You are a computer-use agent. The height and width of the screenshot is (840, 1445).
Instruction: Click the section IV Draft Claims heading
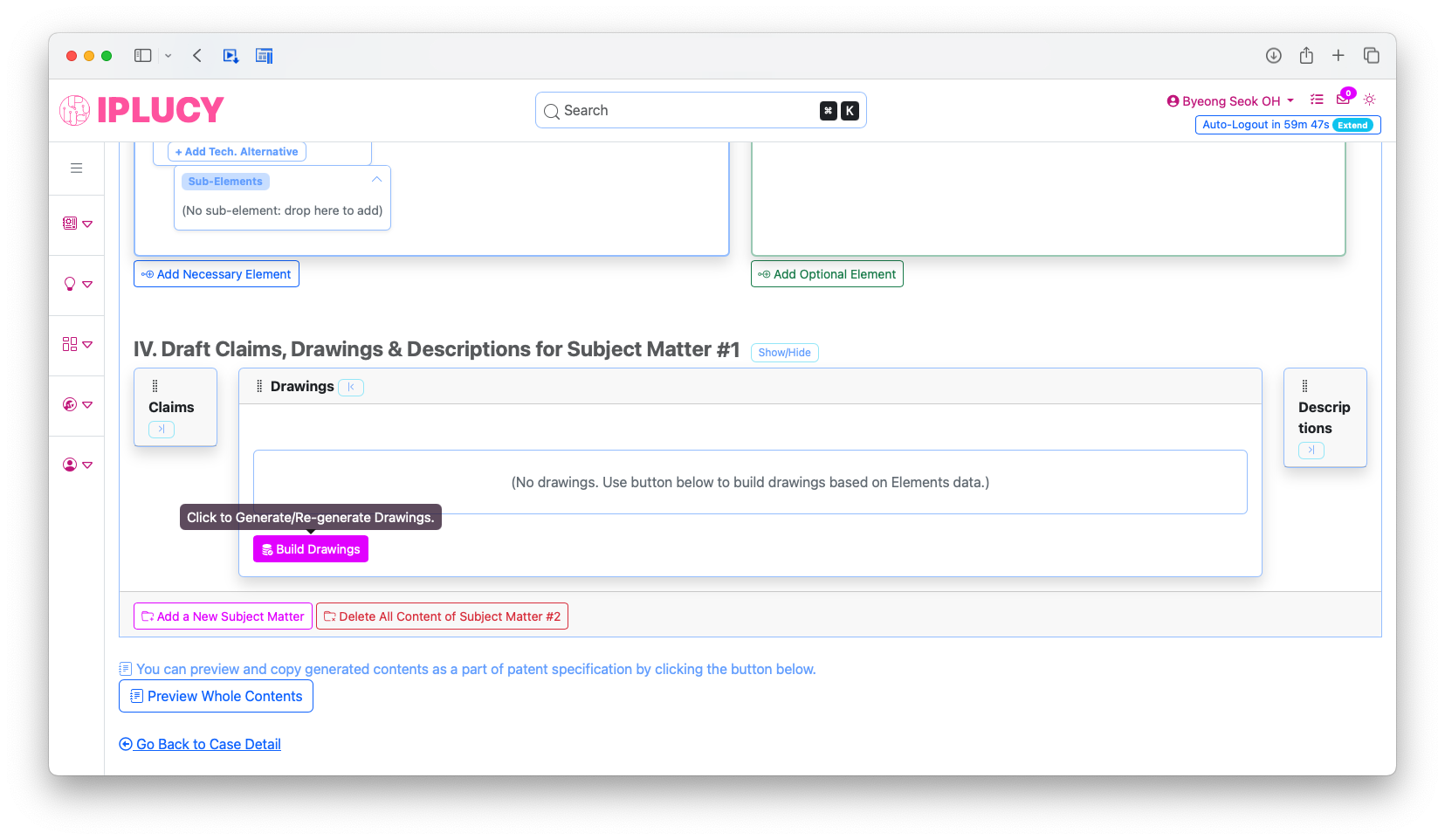pos(437,349)
